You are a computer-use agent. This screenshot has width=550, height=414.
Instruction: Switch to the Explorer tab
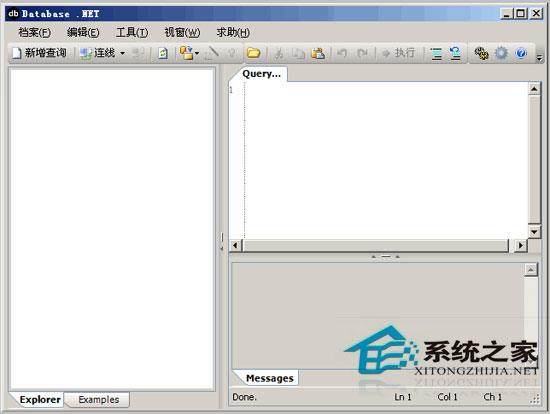(40, 400)
